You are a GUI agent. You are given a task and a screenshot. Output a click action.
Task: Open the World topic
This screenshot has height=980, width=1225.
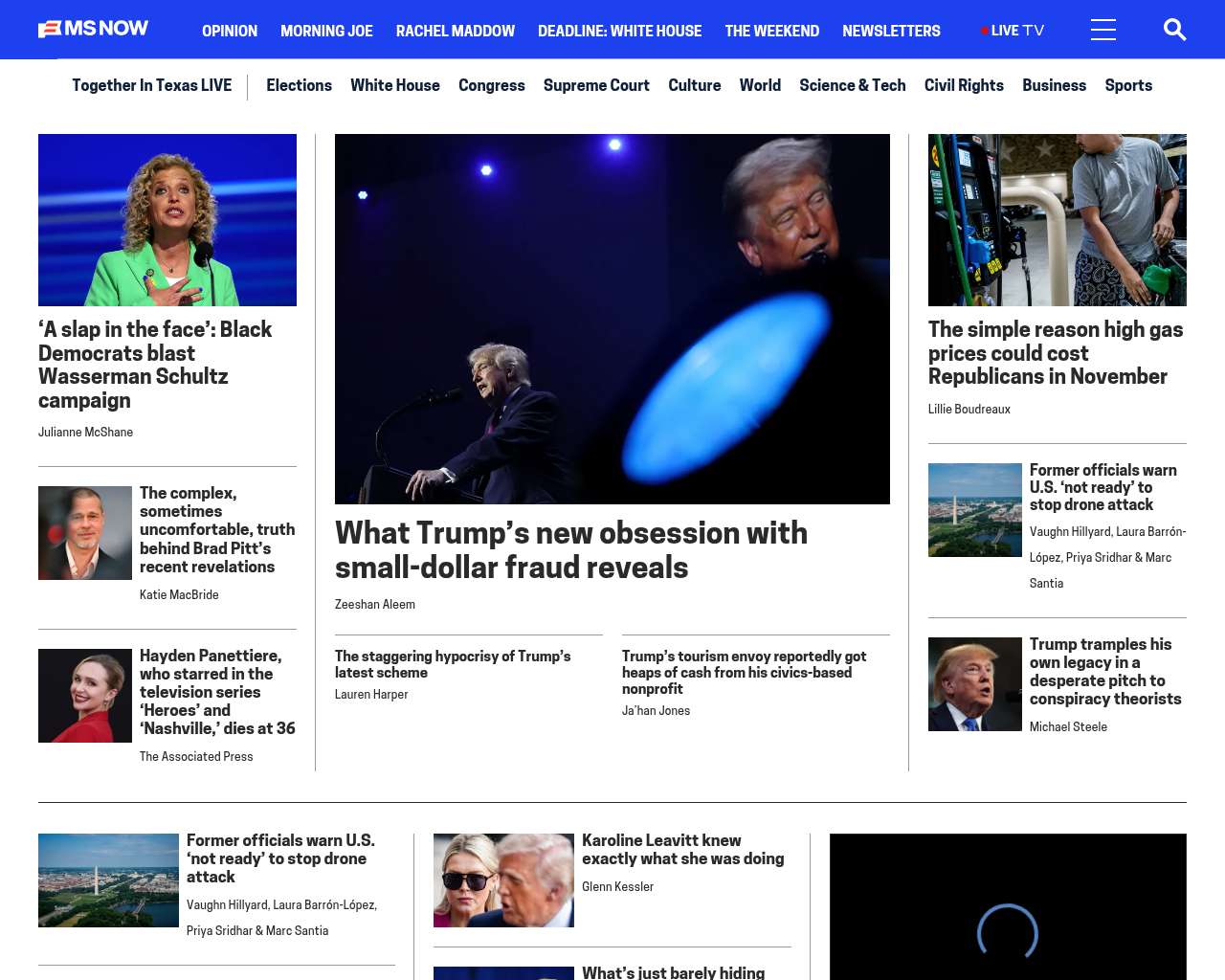coord(760,85)
